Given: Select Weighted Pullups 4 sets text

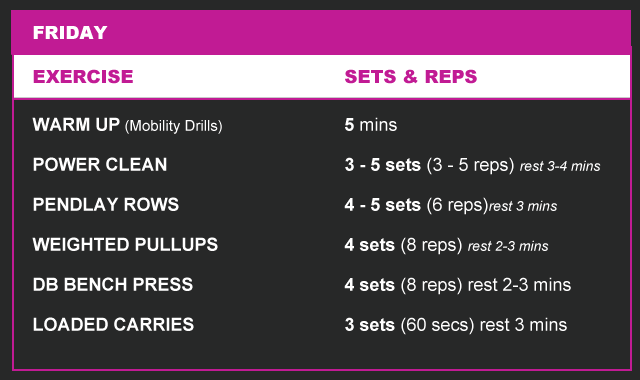Looking at the screenshot, I should click(x=369, y=245).
